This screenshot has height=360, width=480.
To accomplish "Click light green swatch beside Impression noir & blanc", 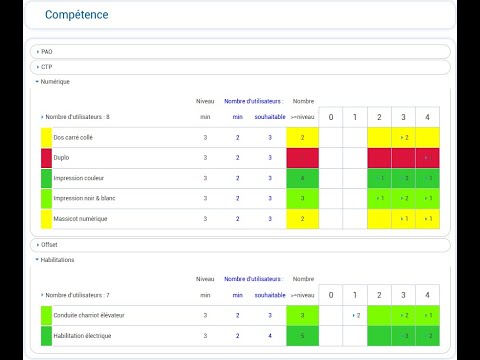I will pyautogui.click(x=46, y=198).
